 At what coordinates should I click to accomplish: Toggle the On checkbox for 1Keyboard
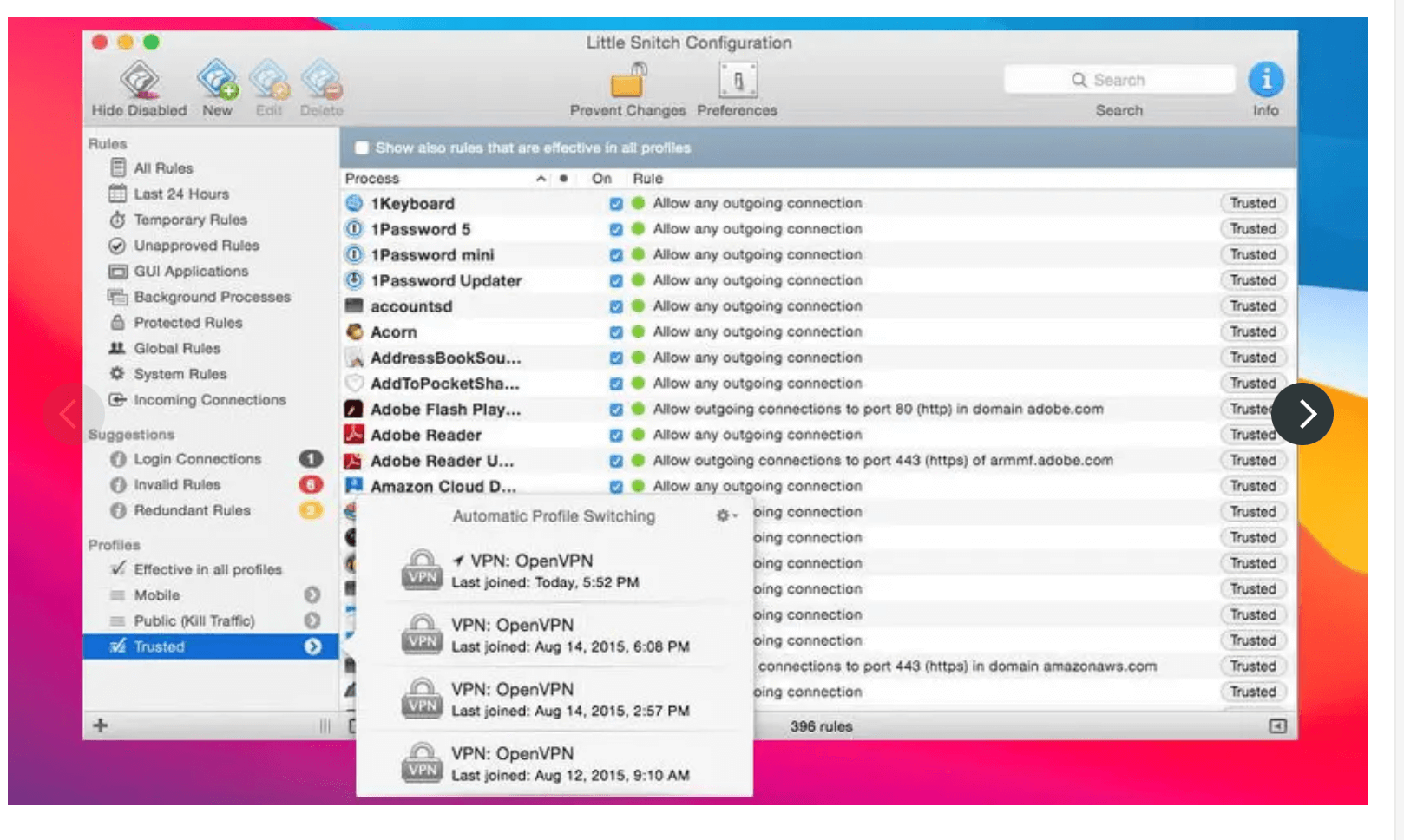coord(616,204)
